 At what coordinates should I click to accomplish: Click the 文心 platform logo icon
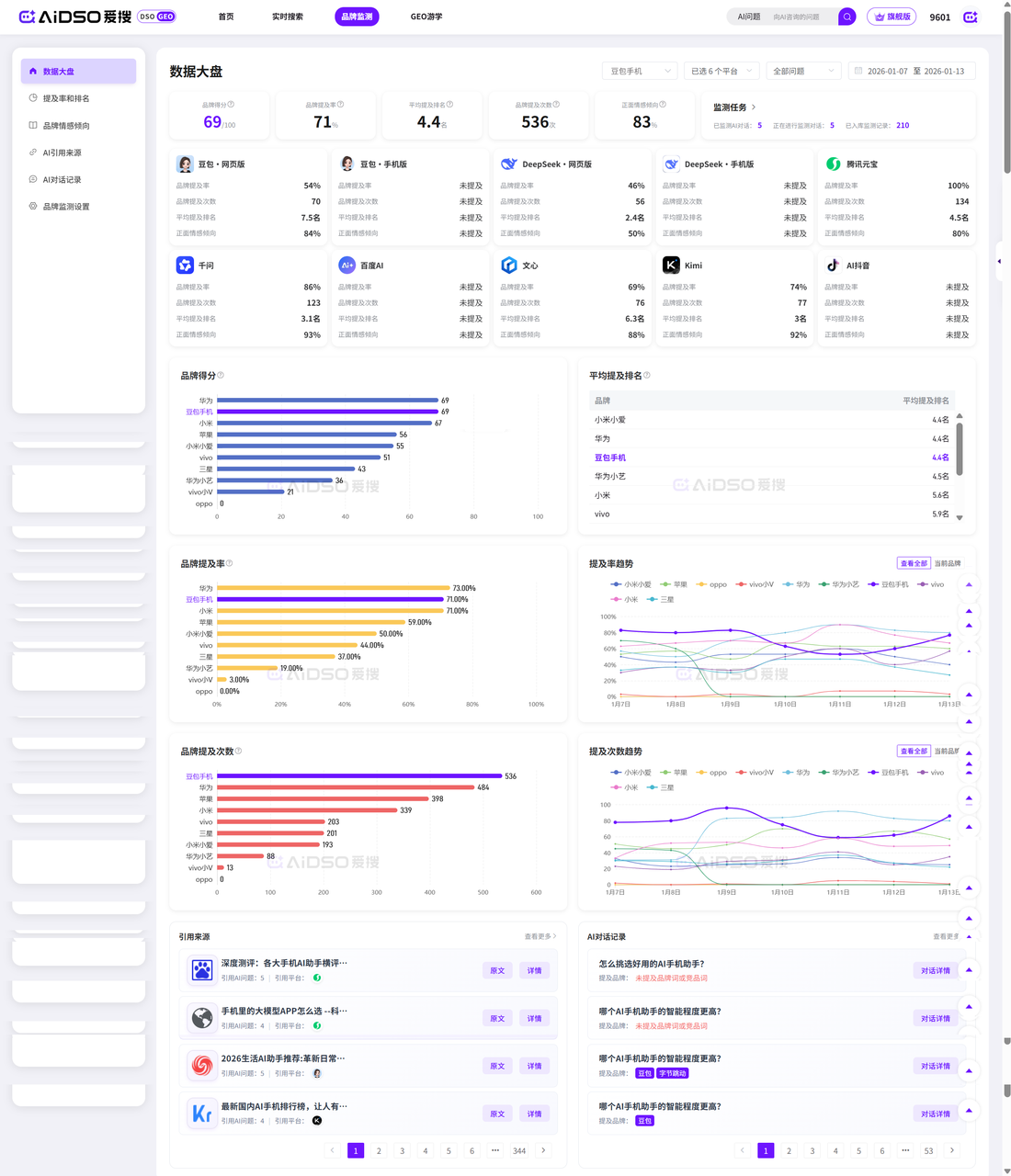508,265
